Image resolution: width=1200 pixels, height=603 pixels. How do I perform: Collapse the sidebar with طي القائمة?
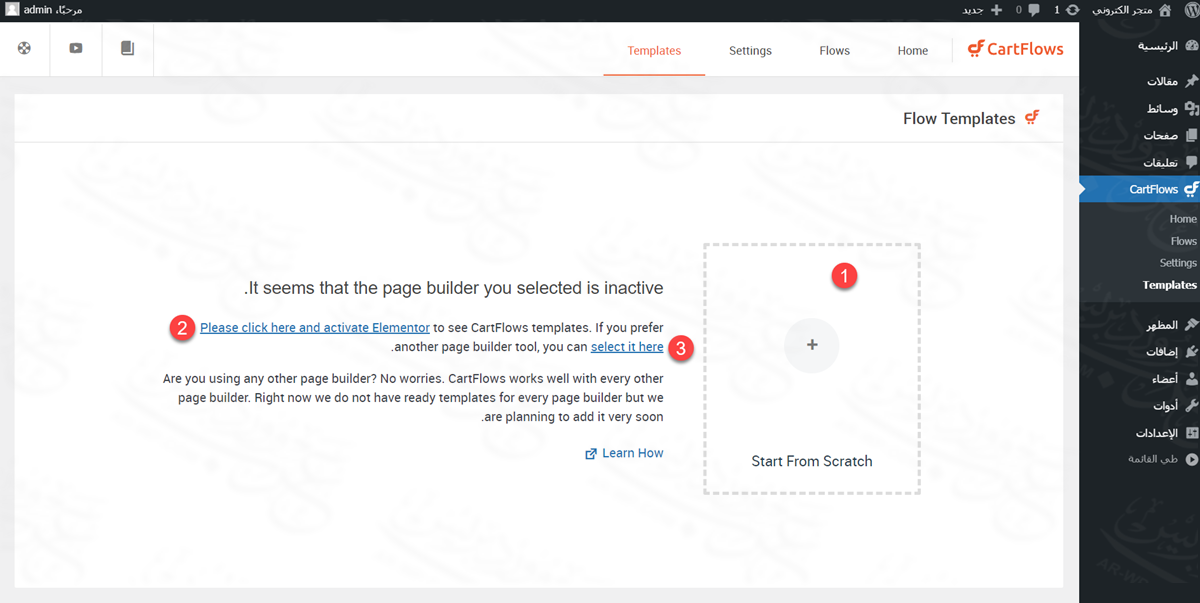[x=1139, y=459]
